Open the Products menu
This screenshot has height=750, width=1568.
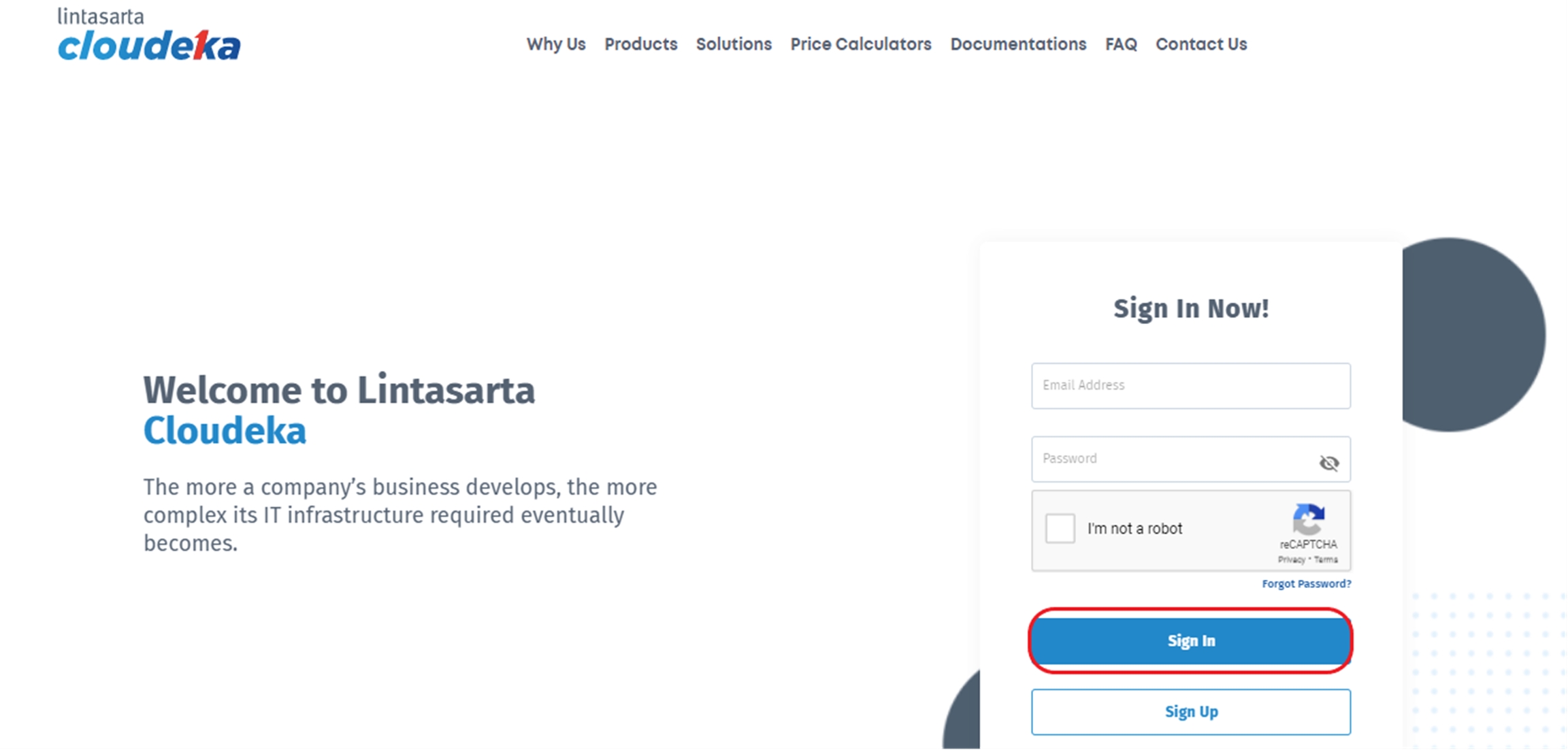tap(640, 44)
